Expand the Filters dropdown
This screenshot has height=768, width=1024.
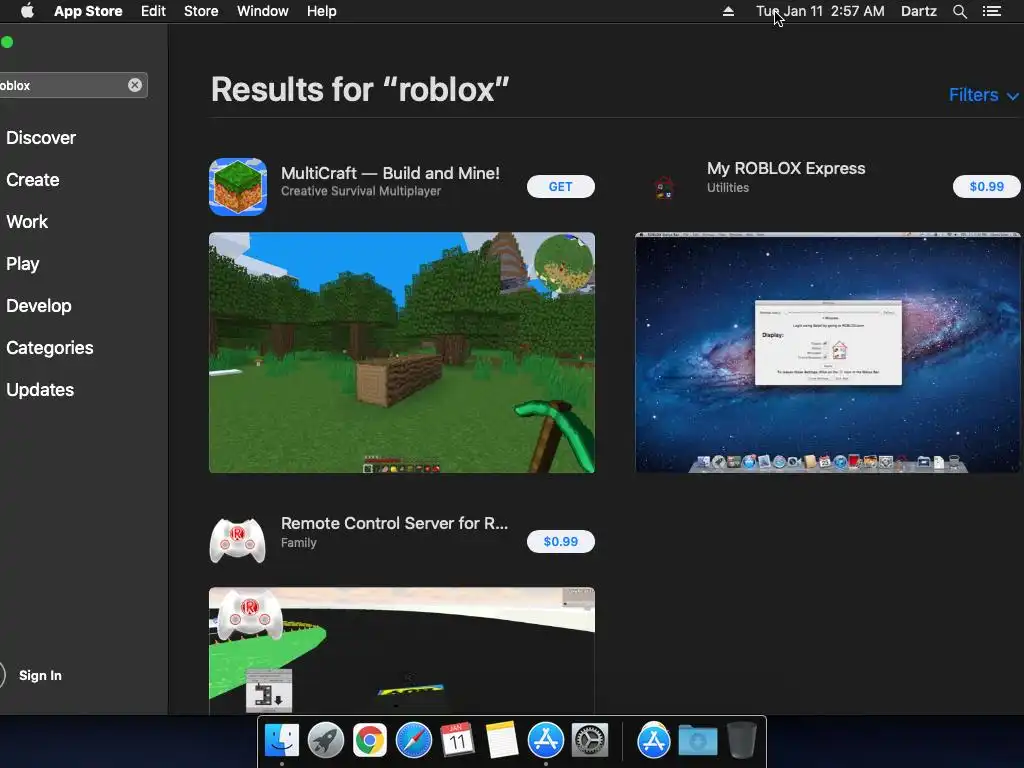click(x=984, y=95)
